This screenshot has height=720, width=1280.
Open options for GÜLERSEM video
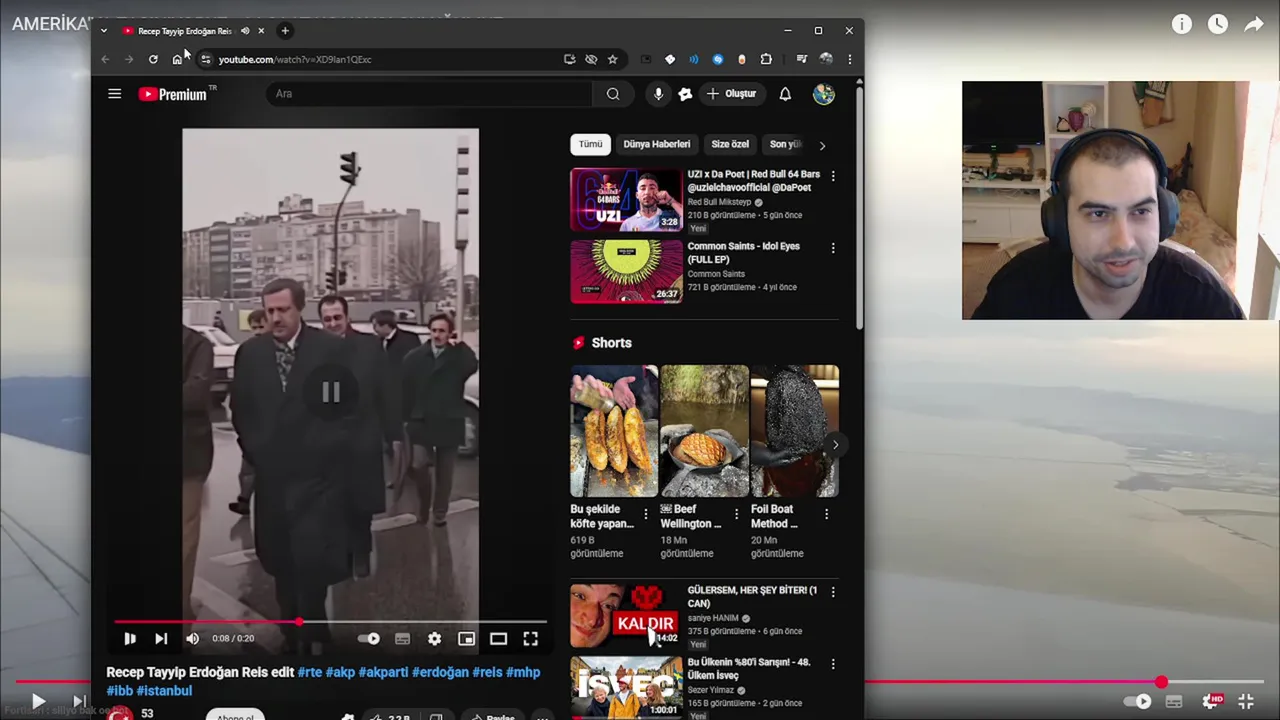point(833,592)
